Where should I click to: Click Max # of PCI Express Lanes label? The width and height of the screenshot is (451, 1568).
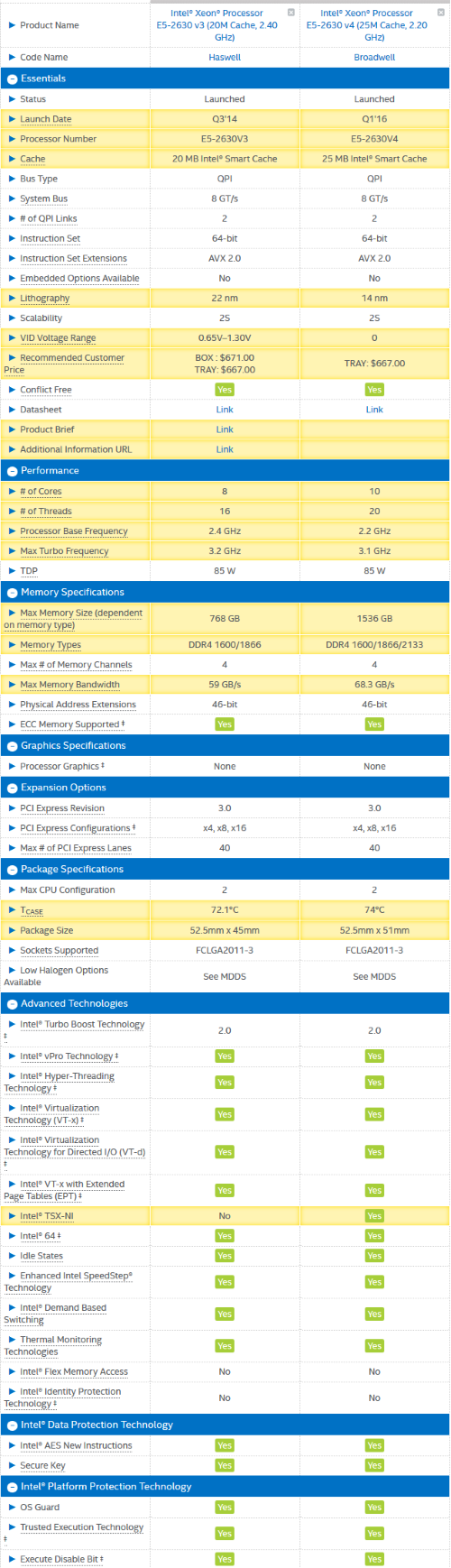(76, 848)
